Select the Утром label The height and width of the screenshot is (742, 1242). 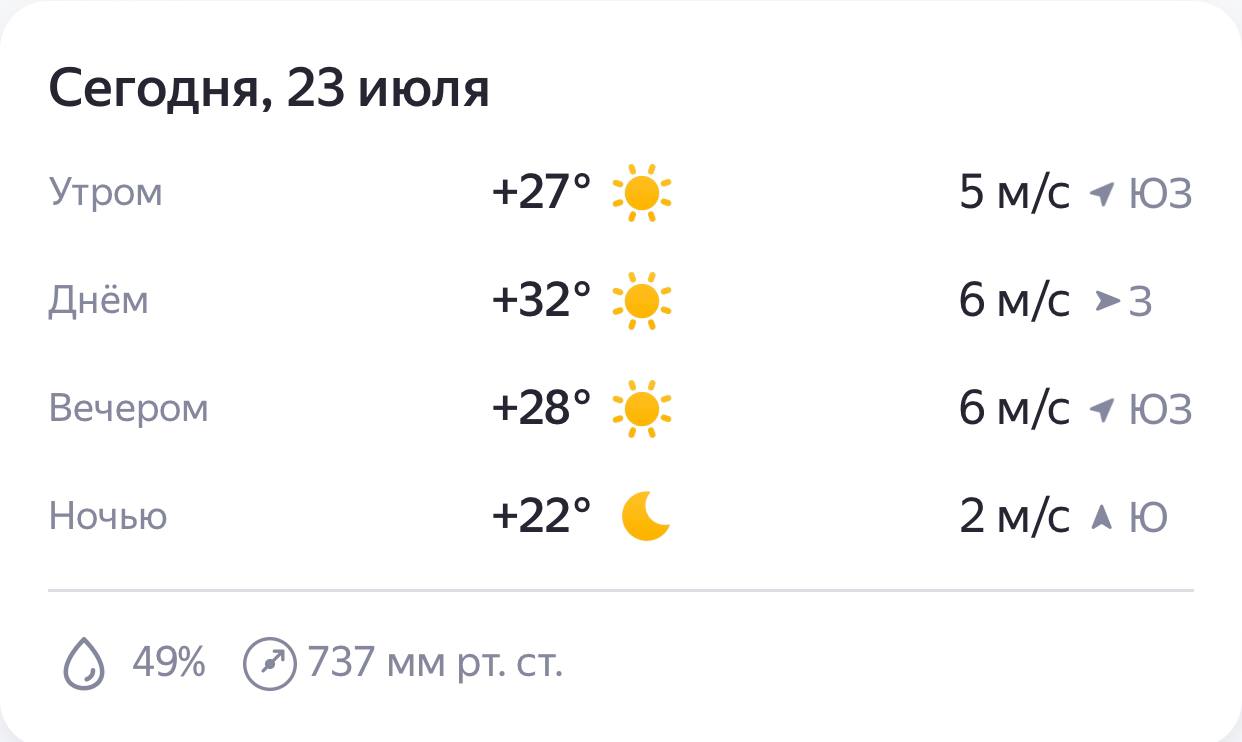coord(105,192)
